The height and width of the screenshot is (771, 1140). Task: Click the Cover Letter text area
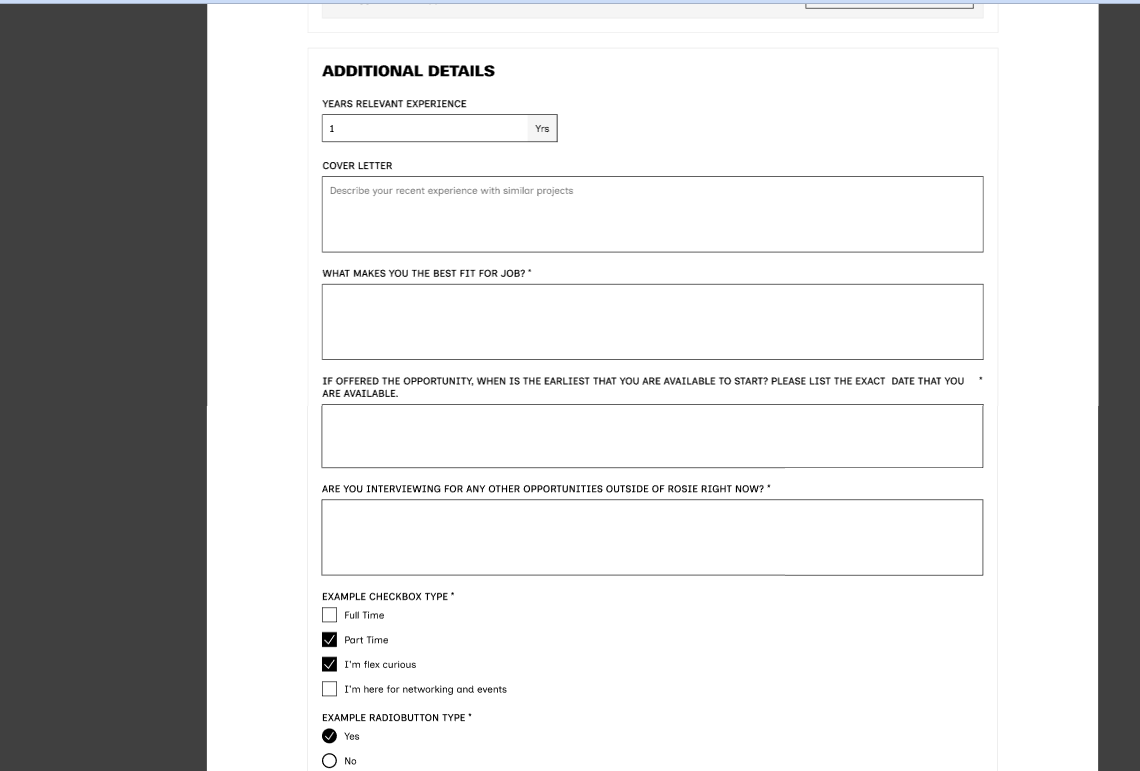pos(653,215)
